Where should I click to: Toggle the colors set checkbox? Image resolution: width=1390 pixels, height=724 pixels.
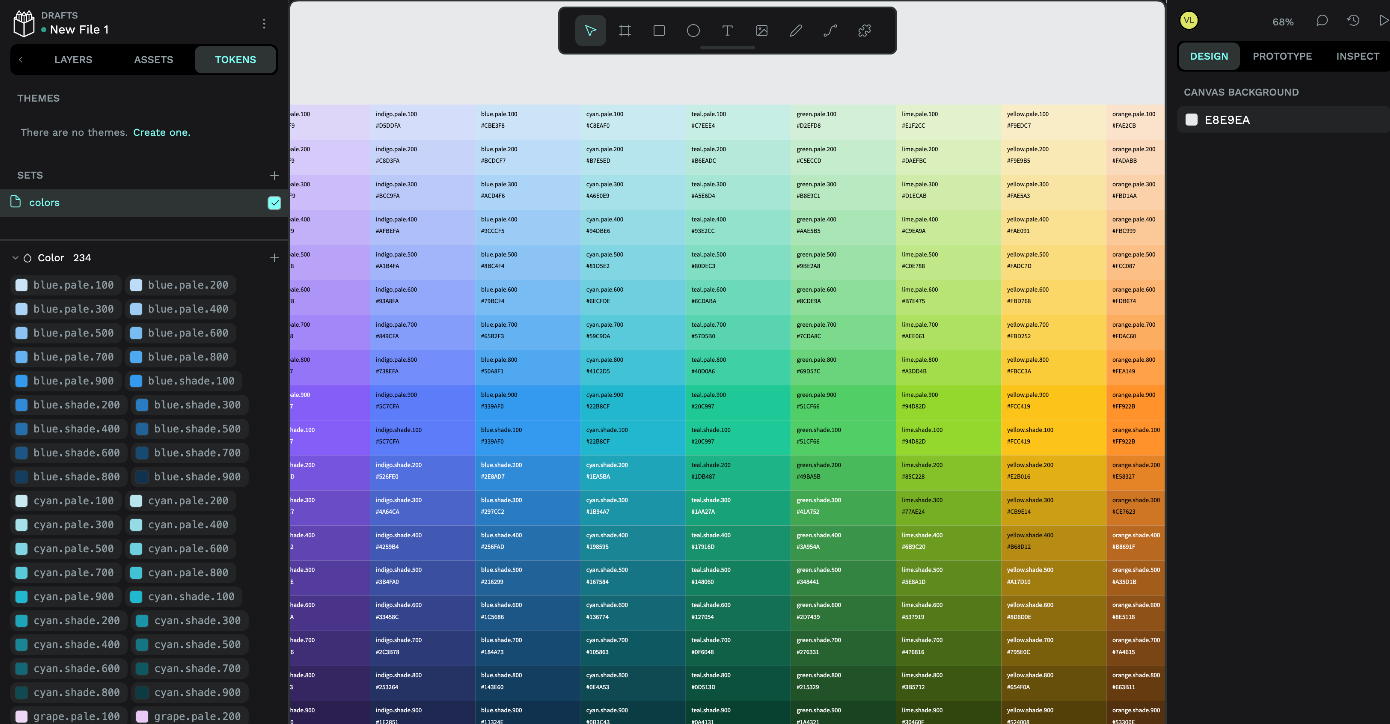point(274,203)
